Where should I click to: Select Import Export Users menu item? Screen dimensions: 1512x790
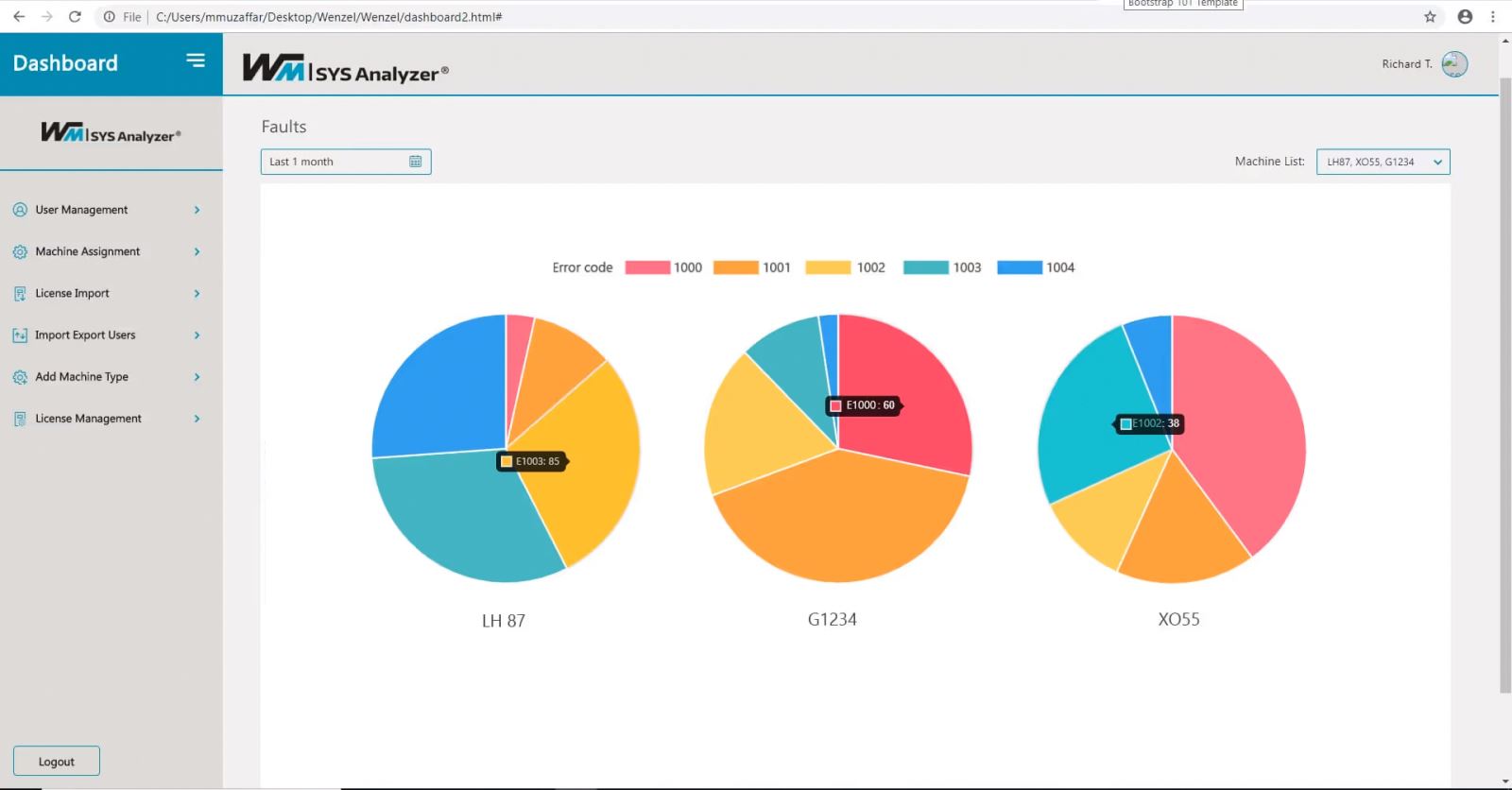click(x=85, y=335)
